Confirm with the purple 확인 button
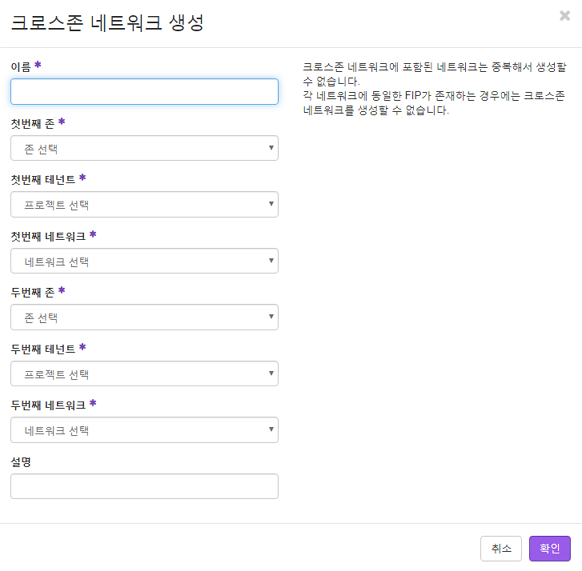 (x=550, y=548)
